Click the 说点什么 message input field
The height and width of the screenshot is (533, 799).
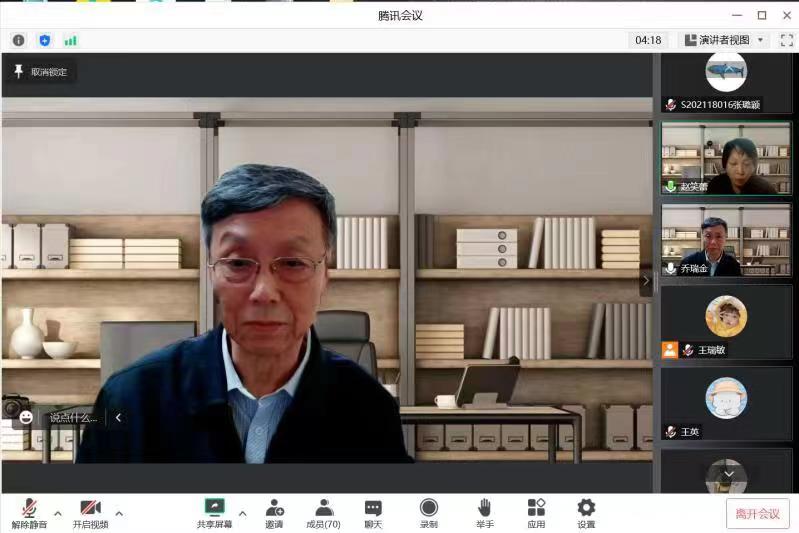[74, 418]
